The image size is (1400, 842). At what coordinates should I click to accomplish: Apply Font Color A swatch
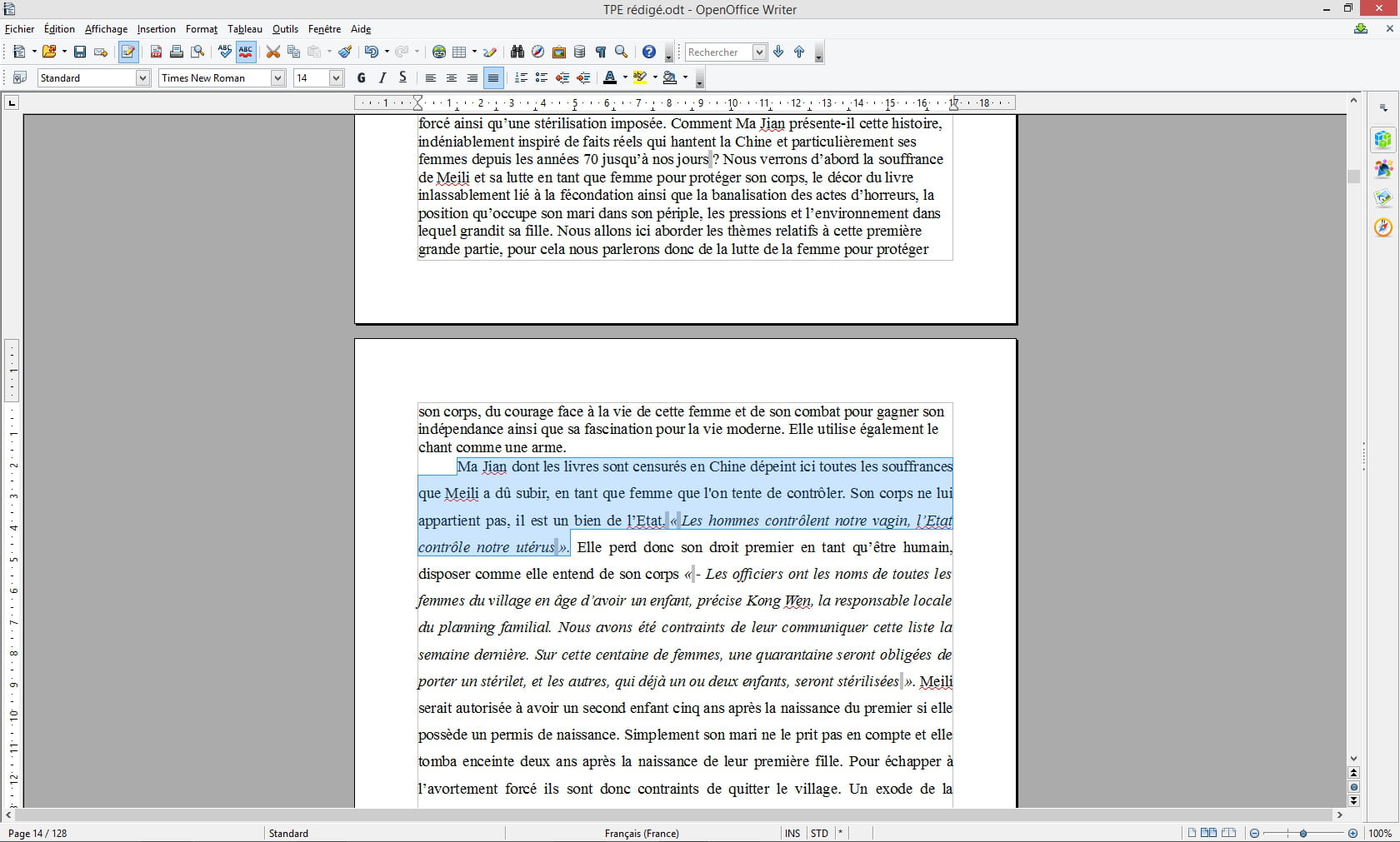point(610,78)
